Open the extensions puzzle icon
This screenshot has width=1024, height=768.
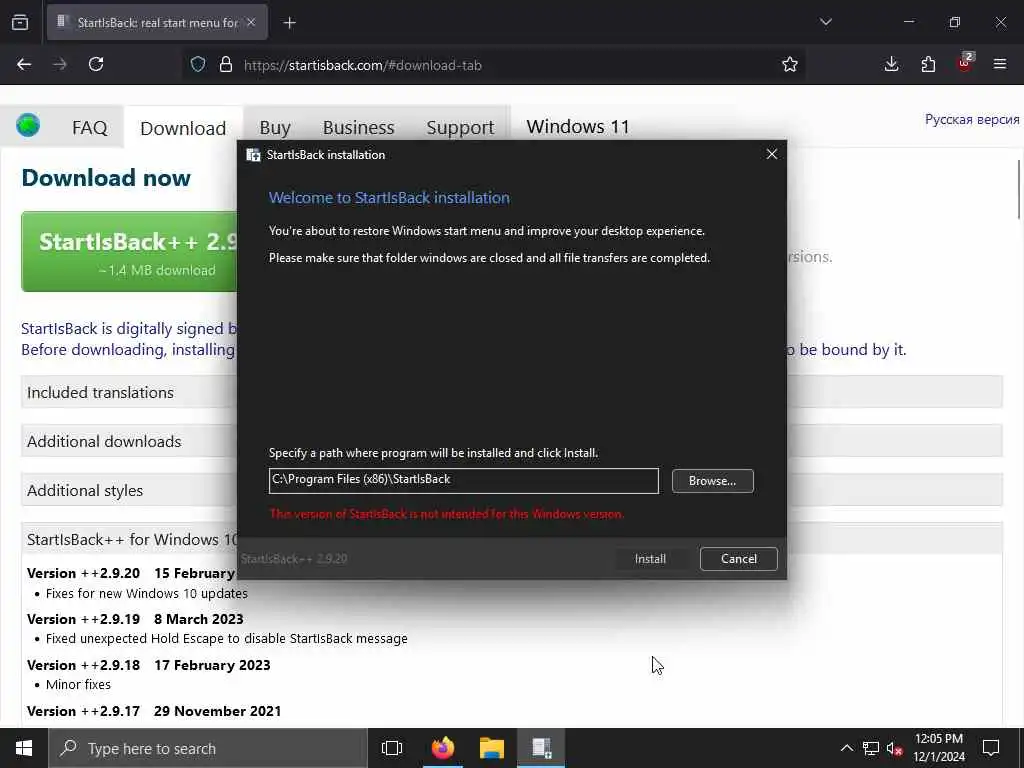tap(928, 64)
